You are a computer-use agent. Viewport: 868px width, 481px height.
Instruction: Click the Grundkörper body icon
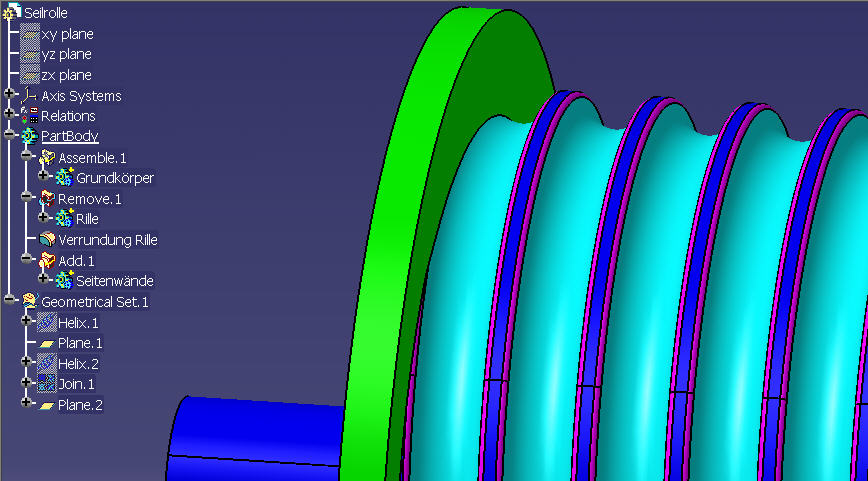[64, 178]
